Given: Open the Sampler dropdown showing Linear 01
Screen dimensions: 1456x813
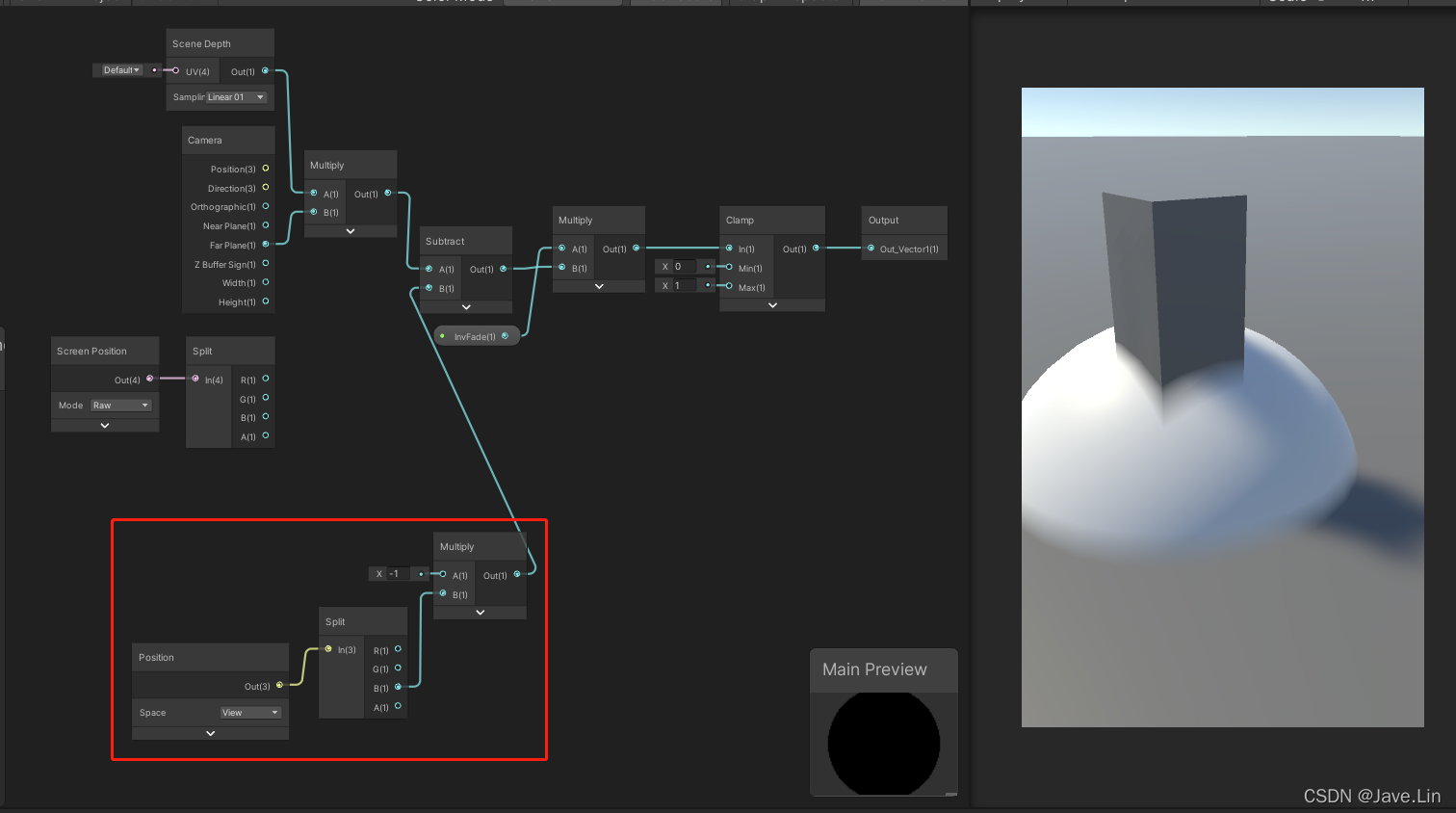Looking at the screenshot, I should pos(234,96).
